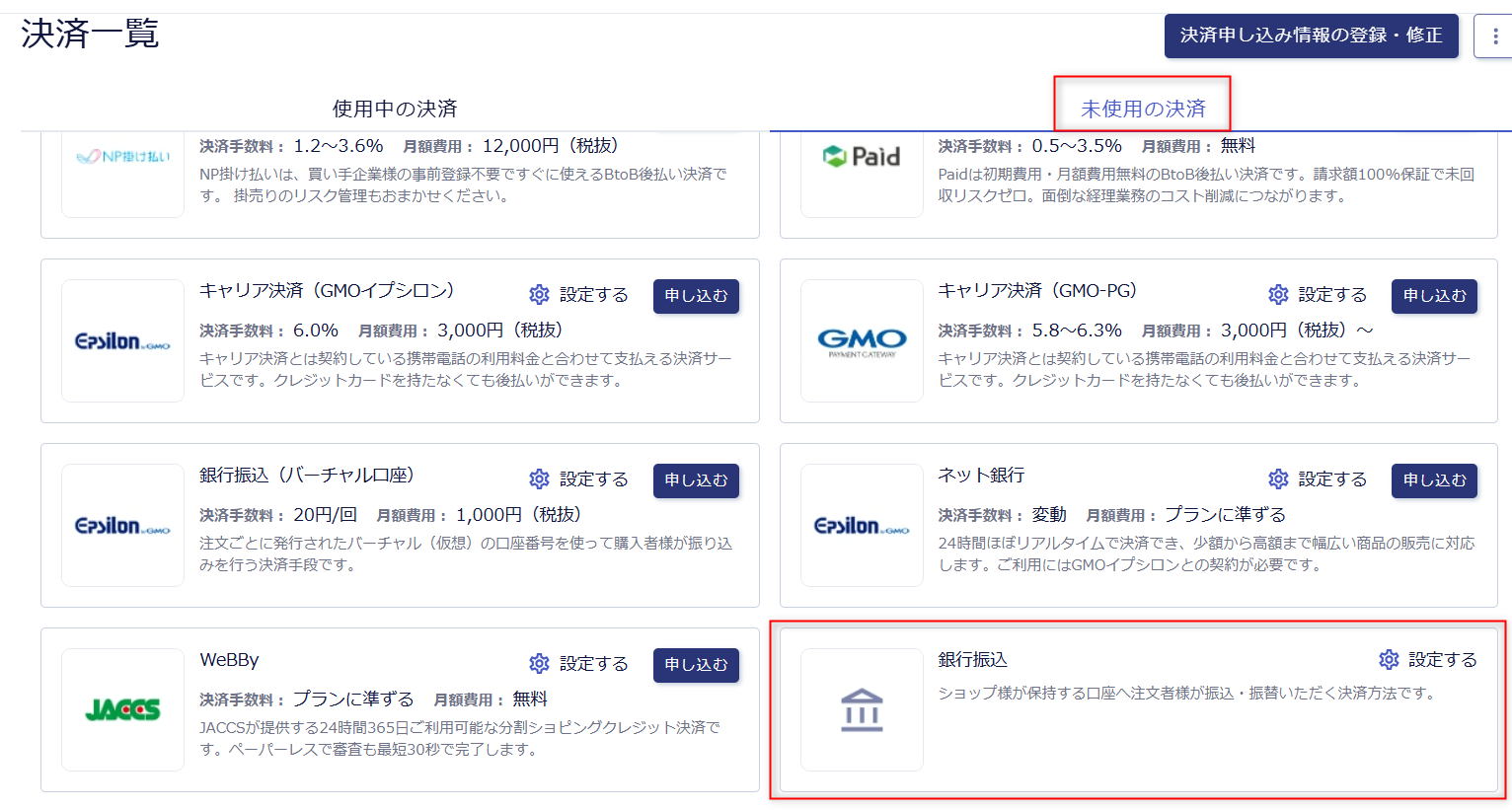Click the bank building icon on 銀行振込 card

(x=861, y=709)
